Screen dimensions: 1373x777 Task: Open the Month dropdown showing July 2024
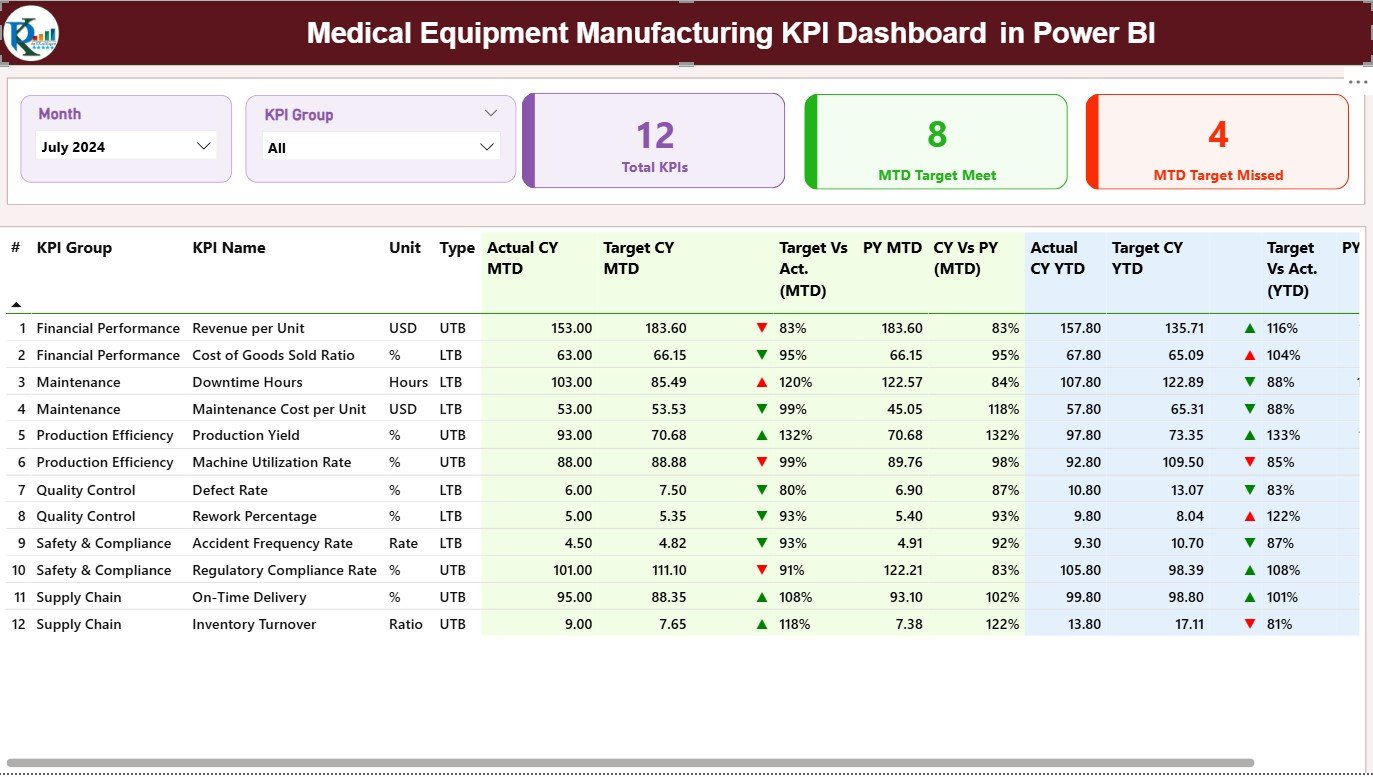click(126, 147)
